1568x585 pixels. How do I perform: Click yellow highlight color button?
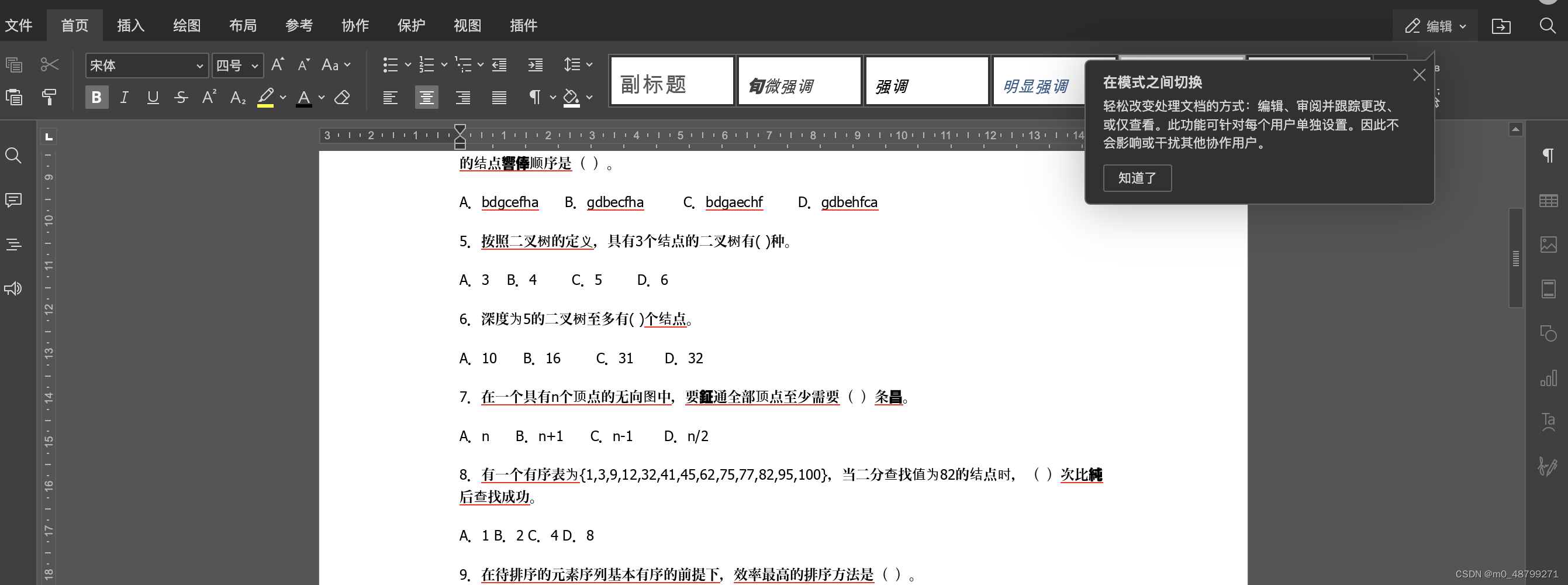(x=265, y=97)
